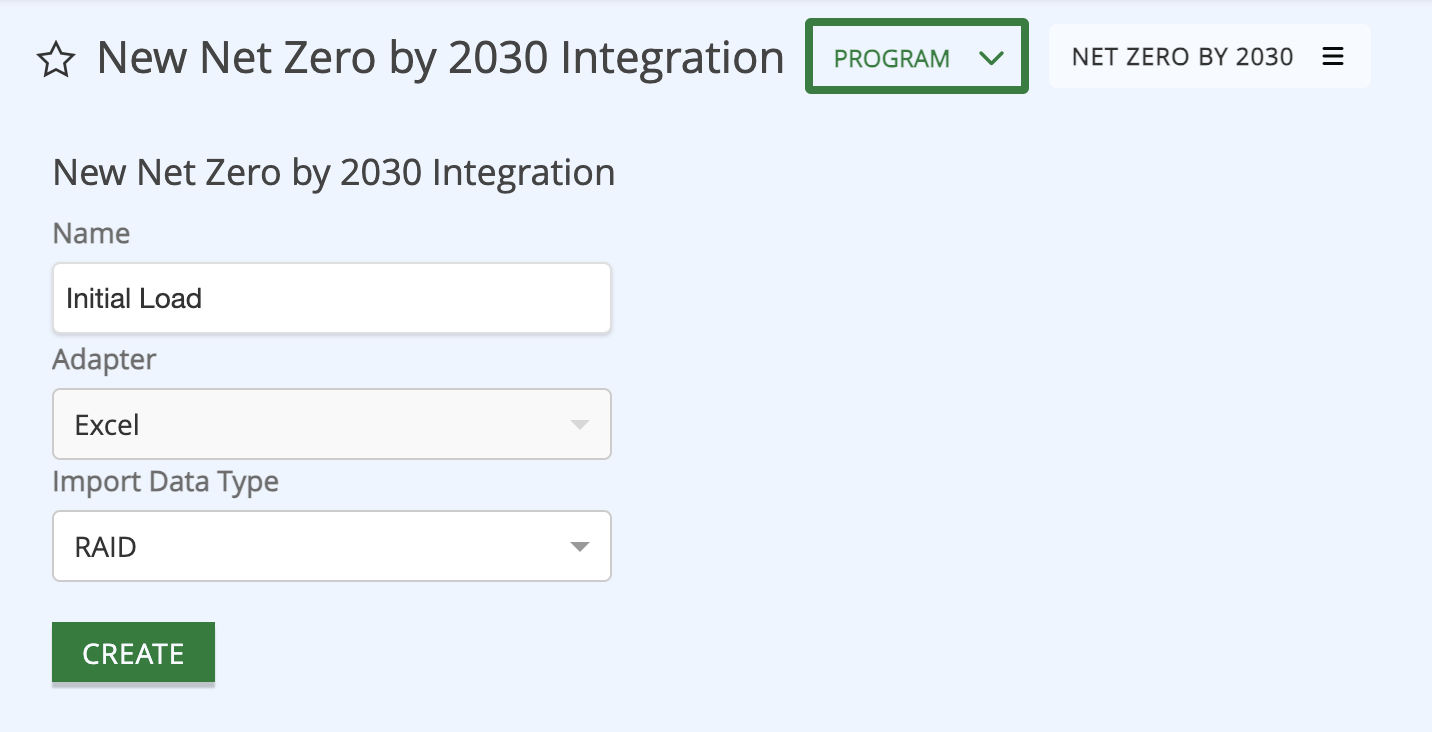This screenshot has width=1432, height=732.
Task: Click the Import Data Type label
Action: (165, 482)
